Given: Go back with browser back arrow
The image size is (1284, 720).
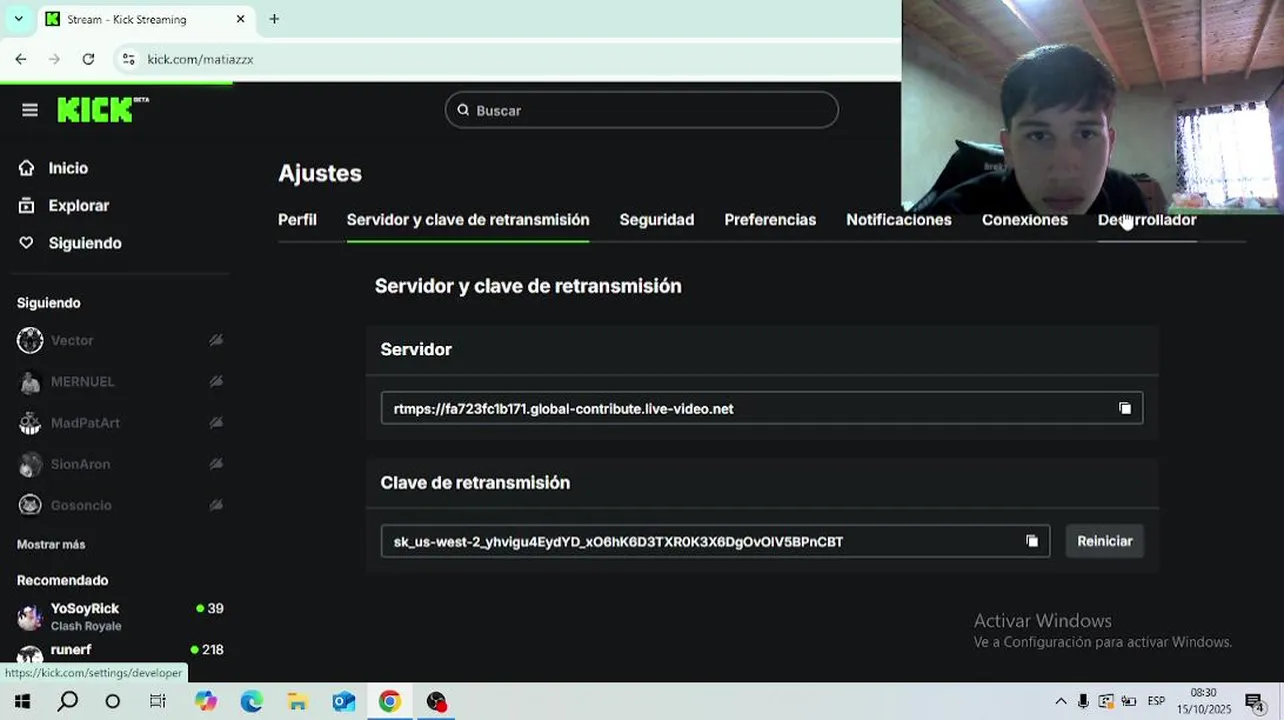Looking at the screenshot, I should point(21,59).
